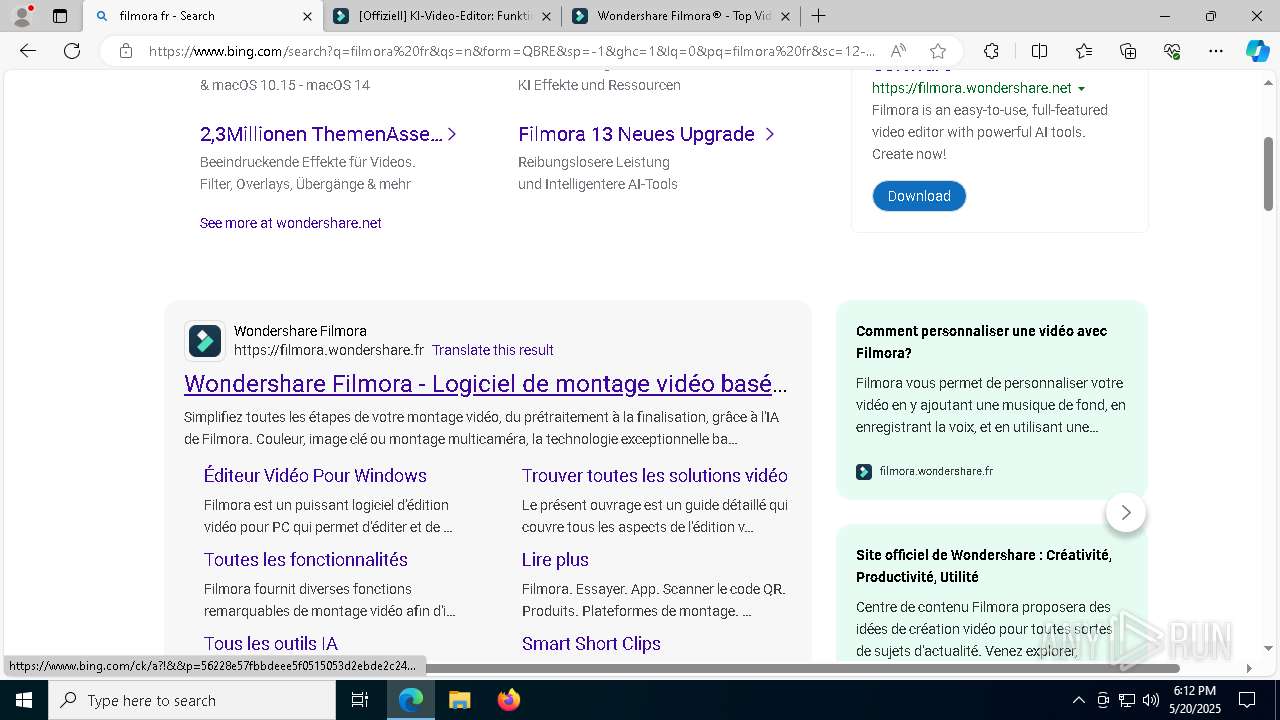Open the Windows Start menu
This screenshot has width=1280, height=720.
click(24, 700)
